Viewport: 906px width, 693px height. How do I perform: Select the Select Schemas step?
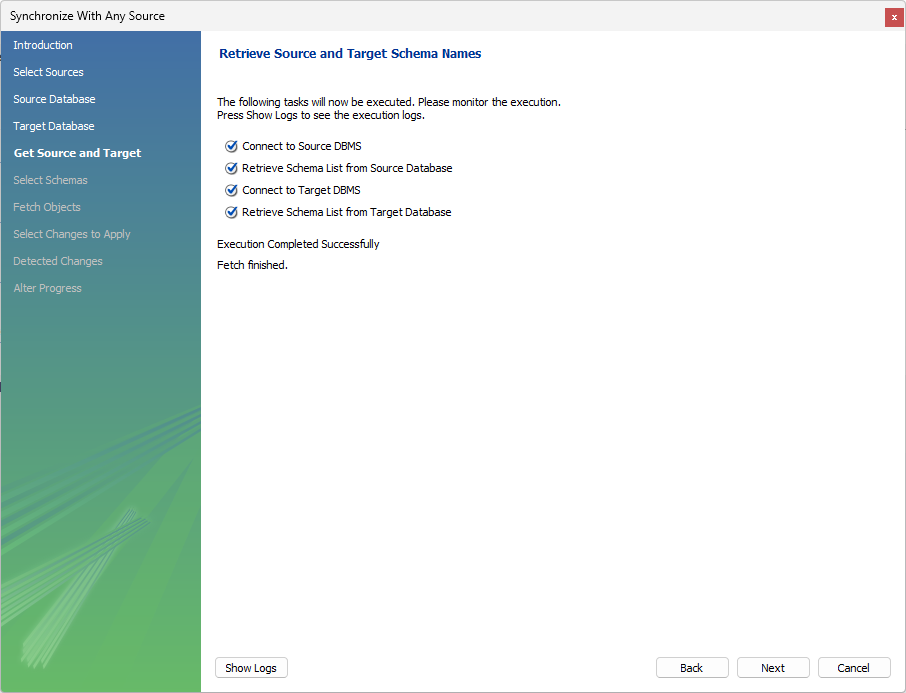tap(50, 180)
